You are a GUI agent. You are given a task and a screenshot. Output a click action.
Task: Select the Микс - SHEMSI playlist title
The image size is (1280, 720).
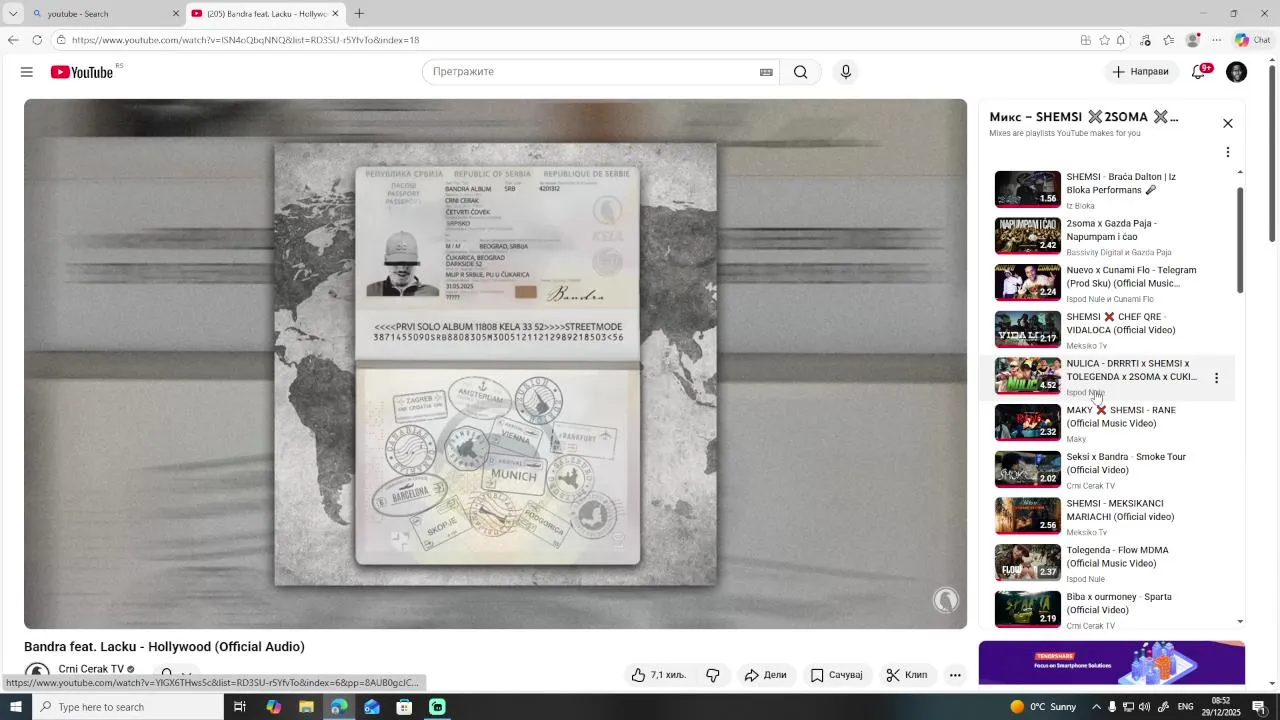click(1084, 117)
